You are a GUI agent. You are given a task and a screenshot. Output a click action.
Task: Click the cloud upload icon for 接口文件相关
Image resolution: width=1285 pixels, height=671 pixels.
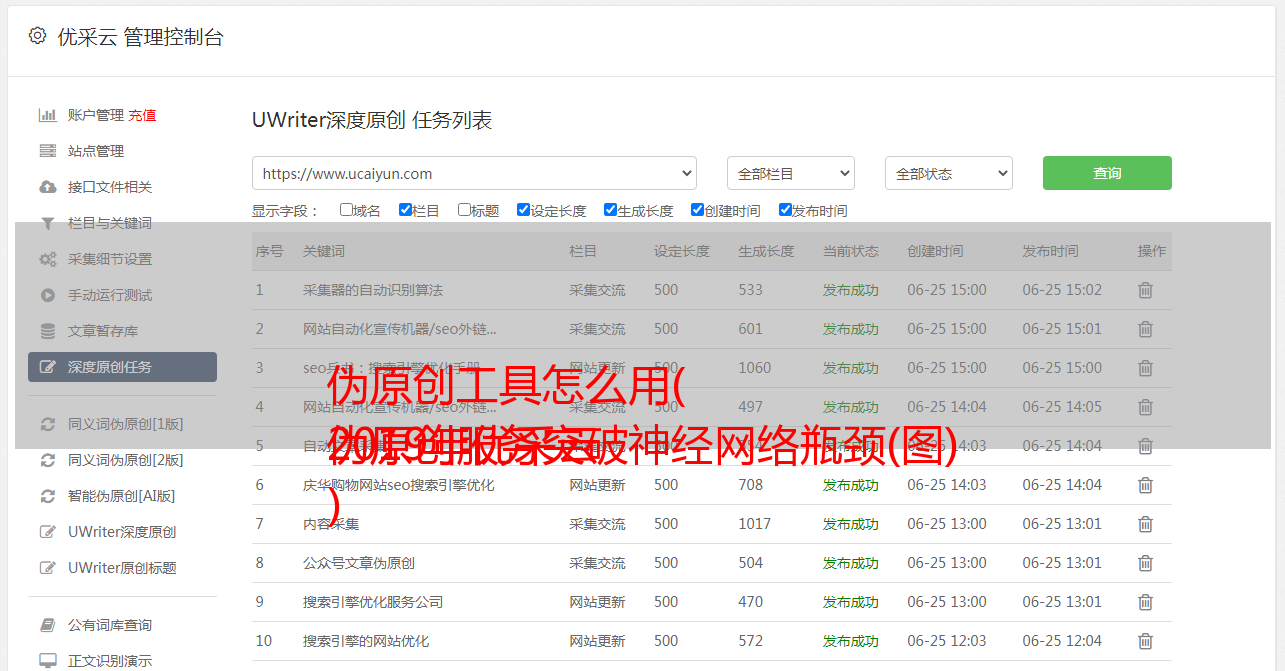click(x=47, y=187)
